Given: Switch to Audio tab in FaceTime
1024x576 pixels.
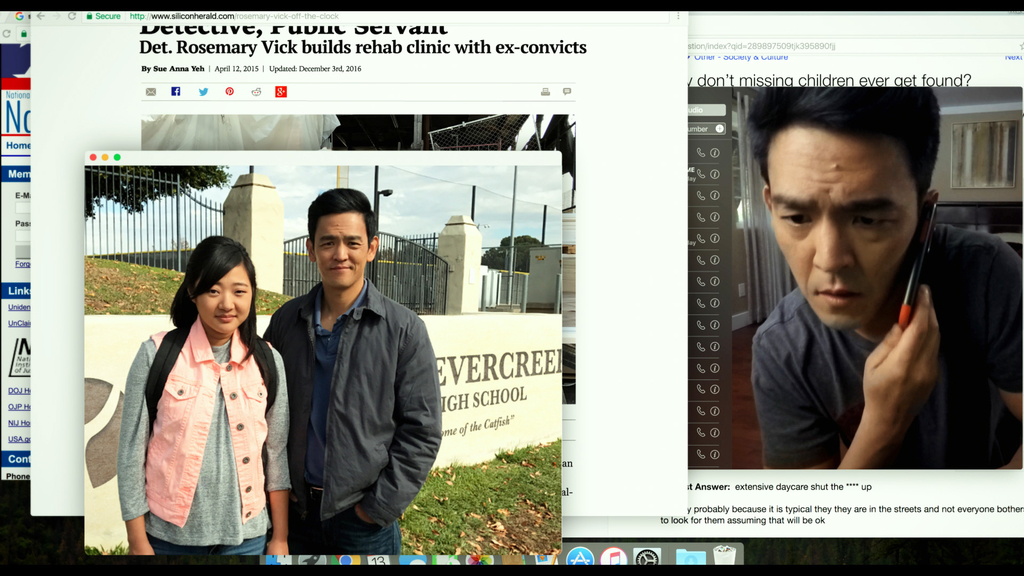Looking at the screenshot, I should point(707,110).
